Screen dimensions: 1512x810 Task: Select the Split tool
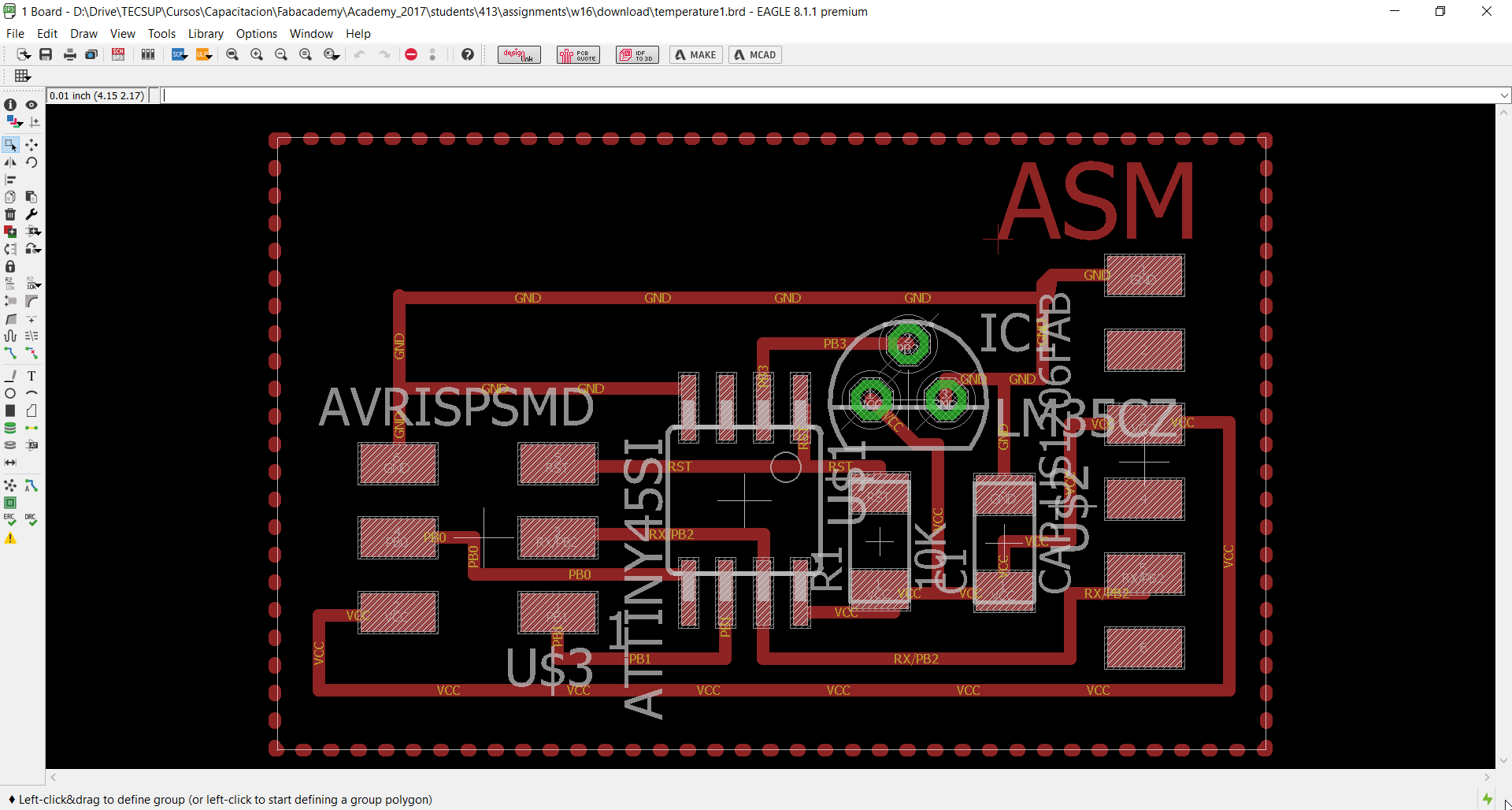(10, 319)
